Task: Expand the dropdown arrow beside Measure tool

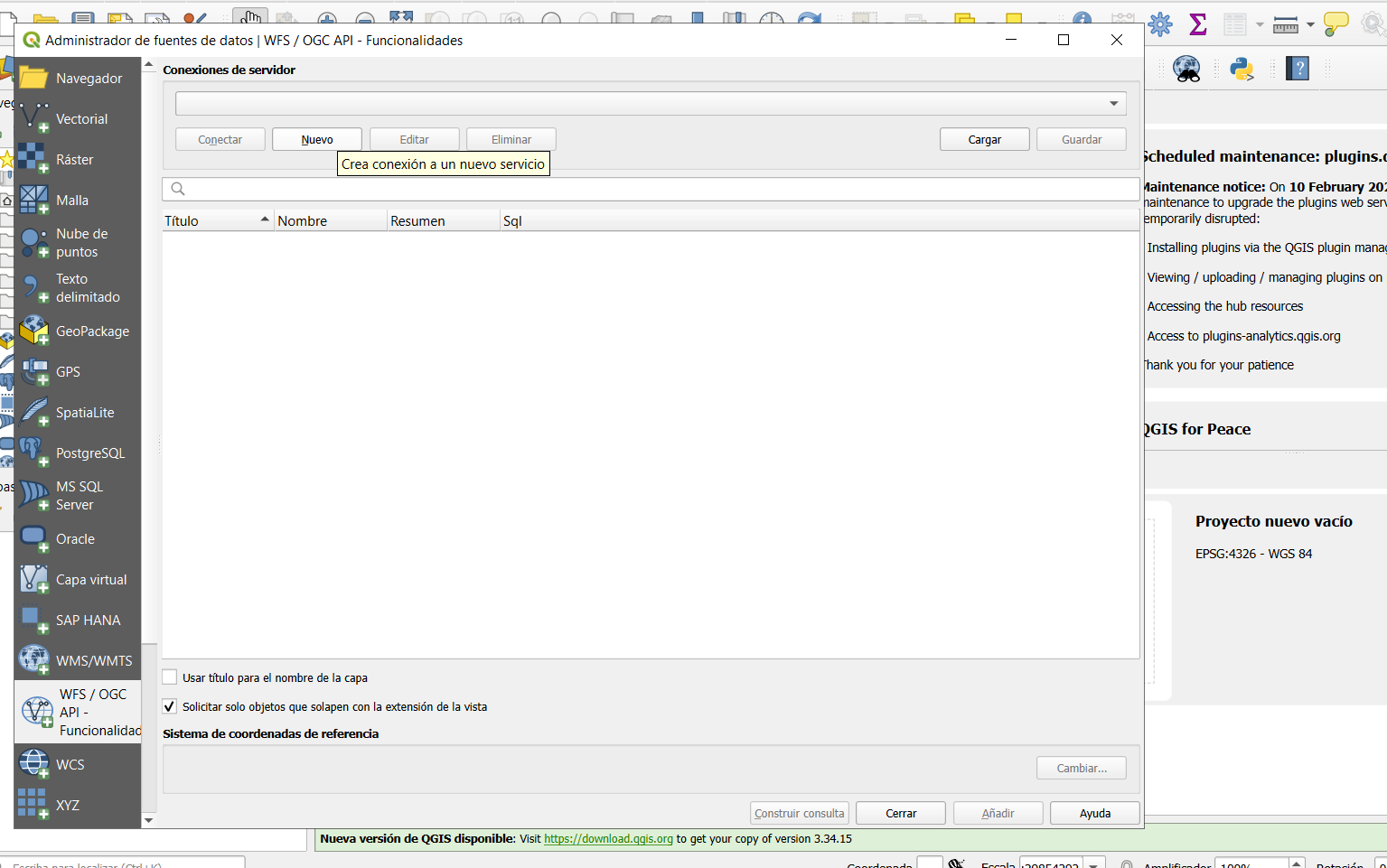Action: point(1310,25)
